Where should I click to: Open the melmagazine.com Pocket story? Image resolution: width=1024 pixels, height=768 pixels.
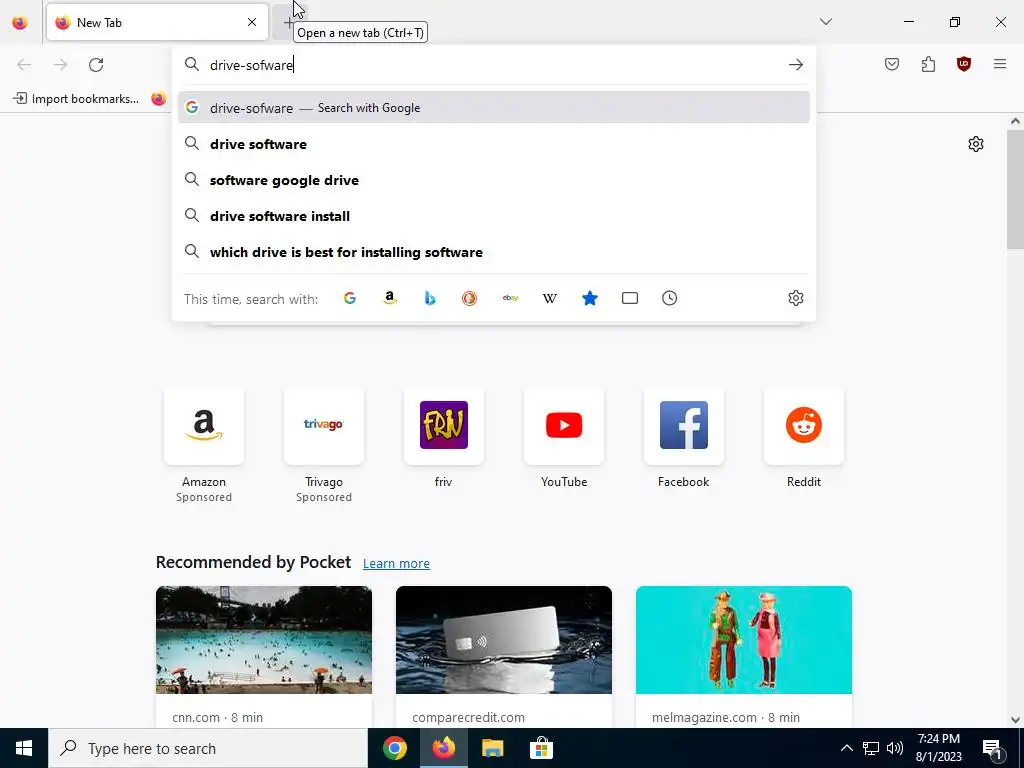click(x=744, y=657)
